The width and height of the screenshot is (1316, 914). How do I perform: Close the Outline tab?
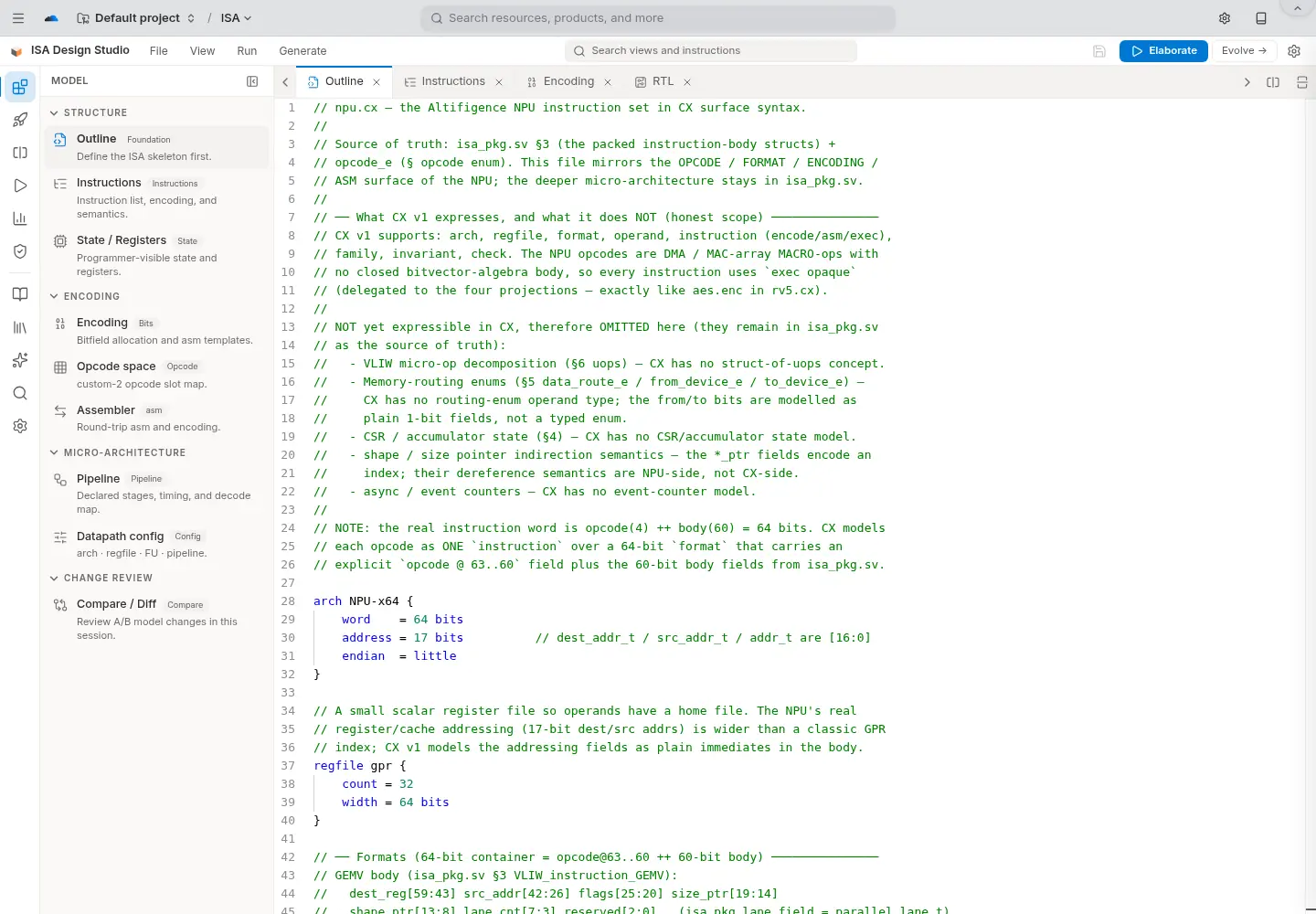[x=377, y=82]
